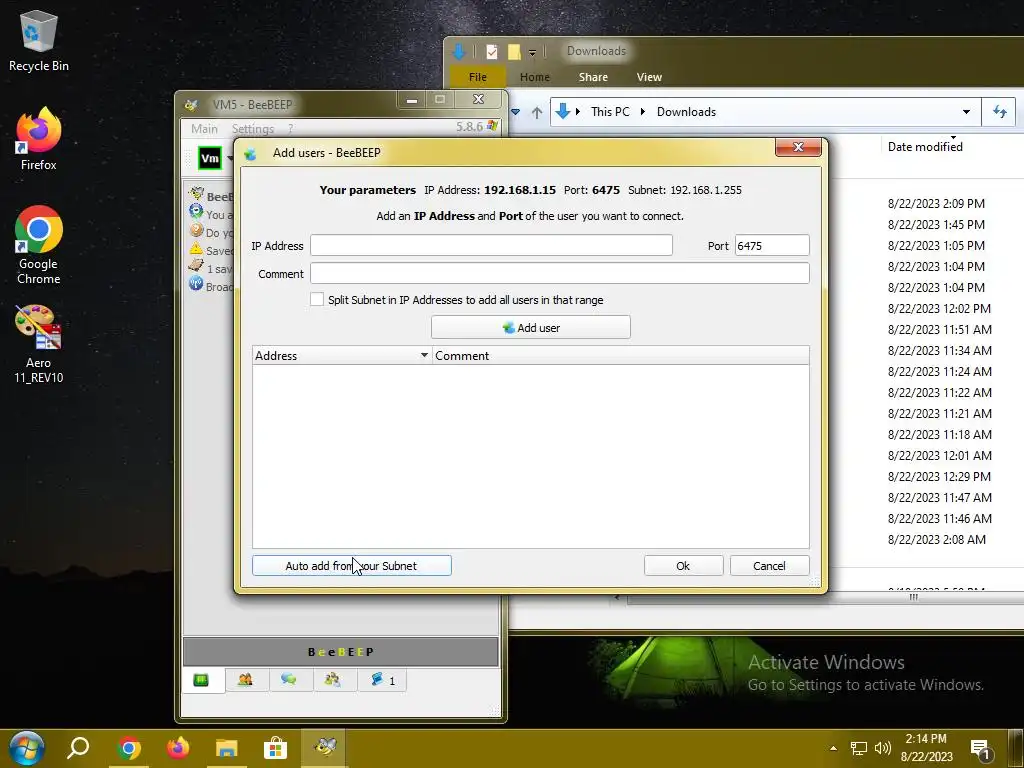Click Explorer new folder quick access icon
The height and width of the screenshot is (768, 1024).
[514, 52]
